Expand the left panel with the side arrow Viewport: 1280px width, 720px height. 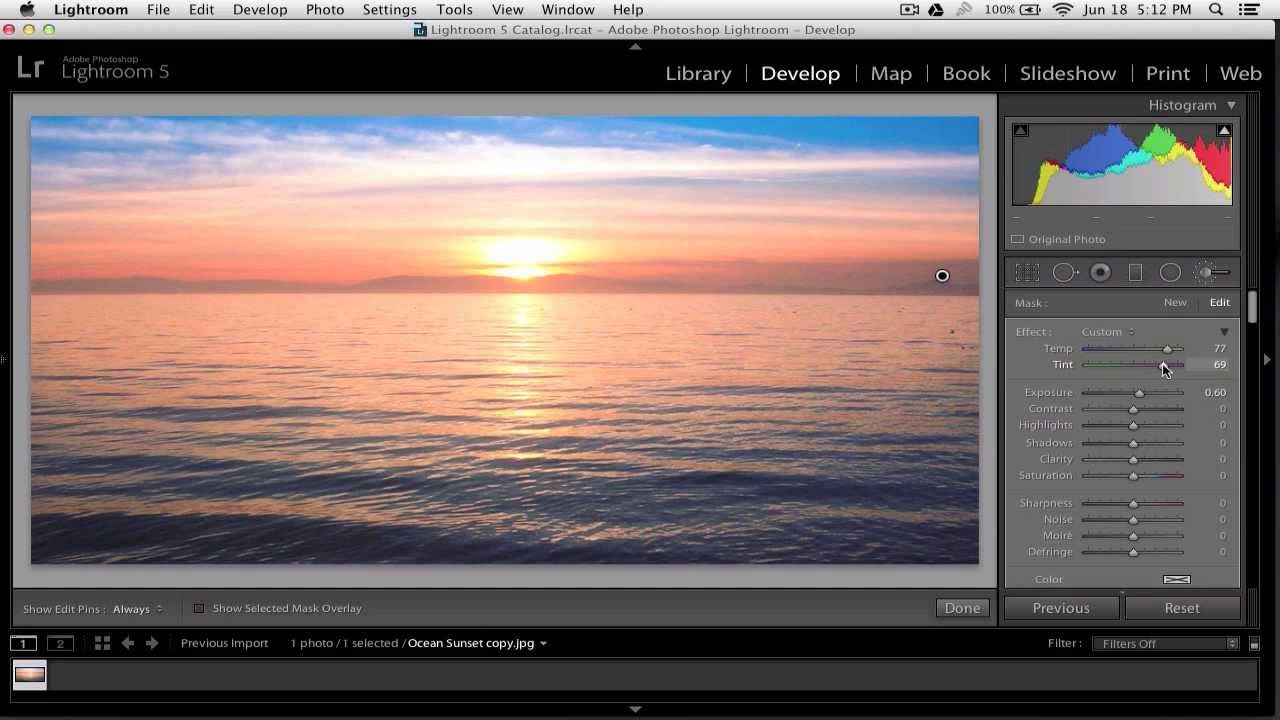click(4, 359)
